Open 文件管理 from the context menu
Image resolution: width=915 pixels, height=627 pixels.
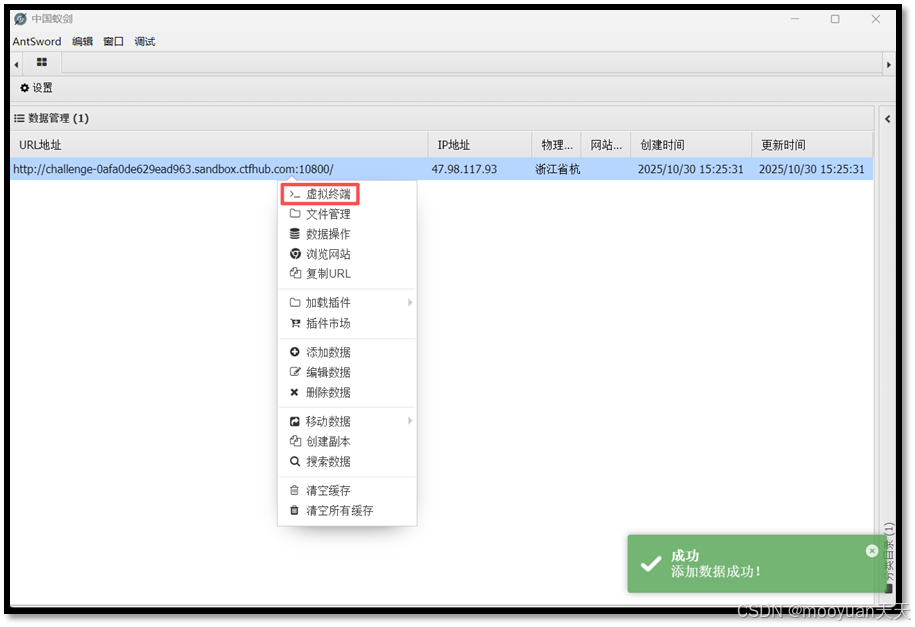(x=328, y=214)
